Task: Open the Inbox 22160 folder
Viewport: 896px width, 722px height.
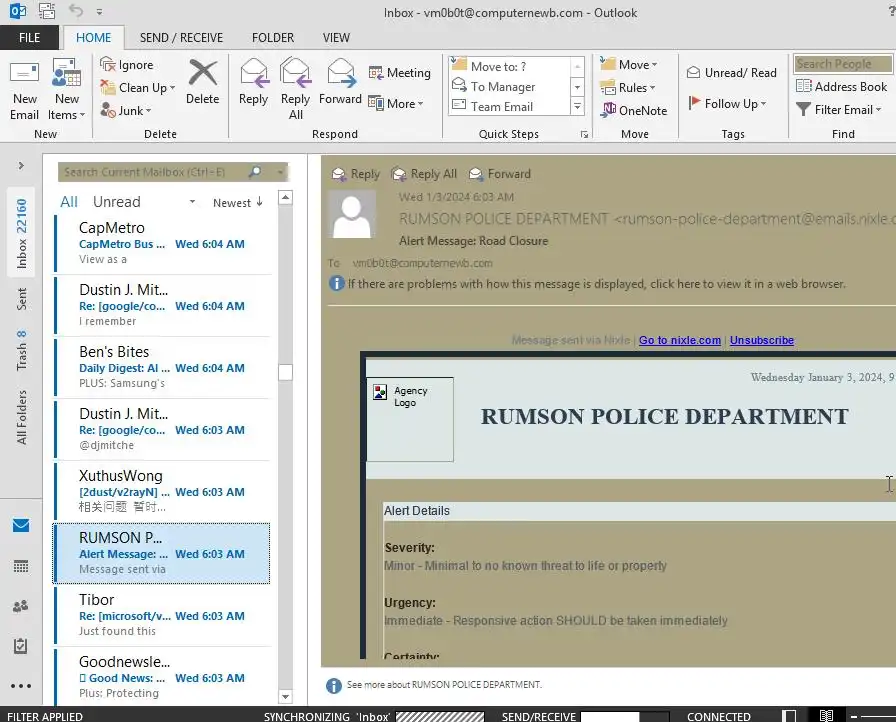Action: click(x=21, y=232)
